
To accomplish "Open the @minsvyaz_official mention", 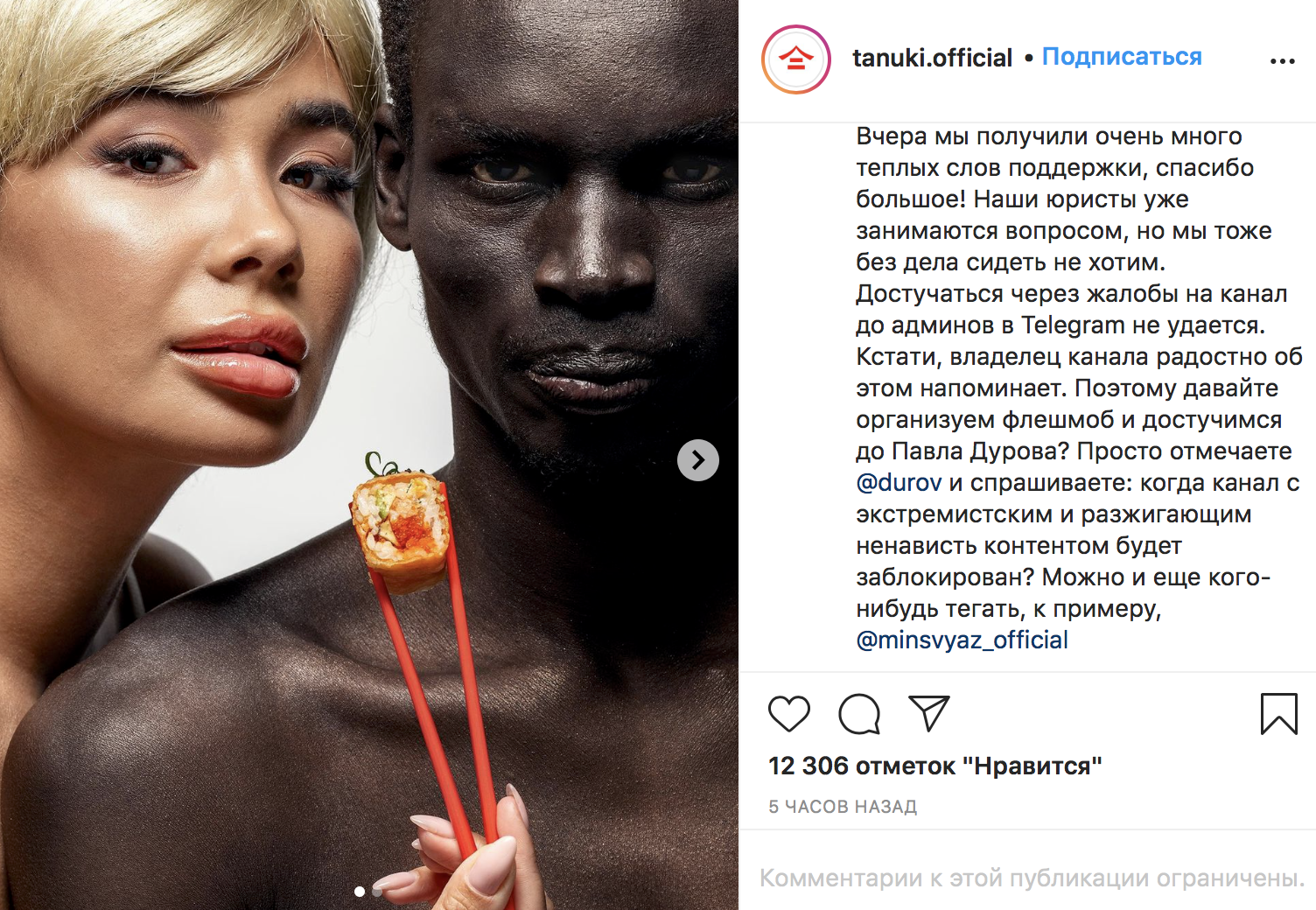I will 962,640.
